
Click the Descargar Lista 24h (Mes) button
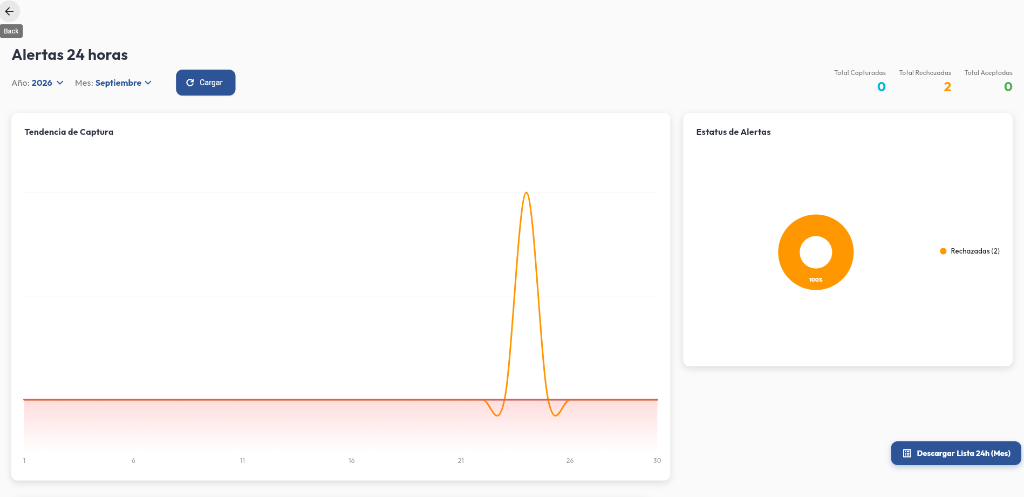[955, 453]
